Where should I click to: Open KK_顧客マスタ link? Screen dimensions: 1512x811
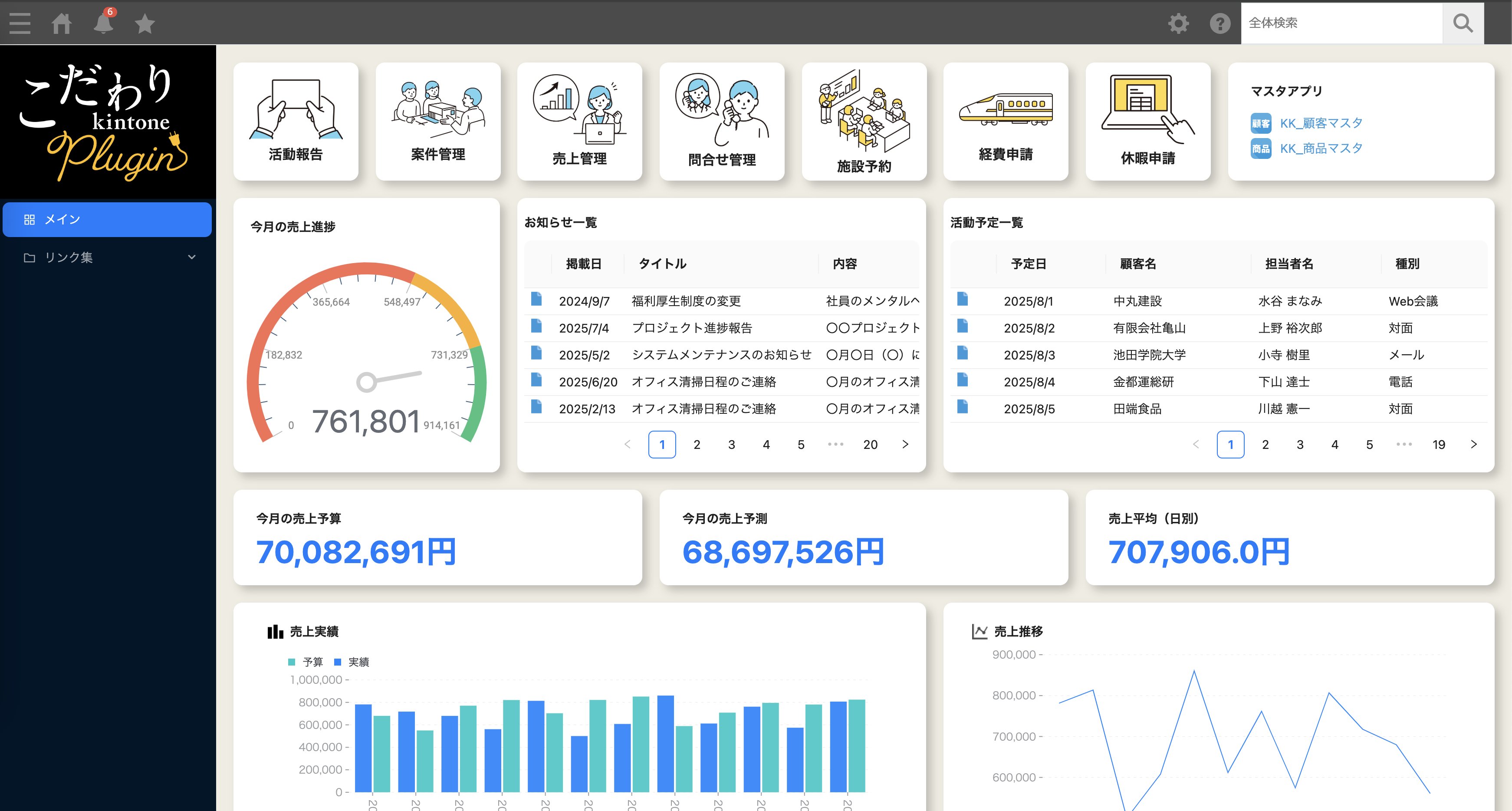pos(1321,123)
